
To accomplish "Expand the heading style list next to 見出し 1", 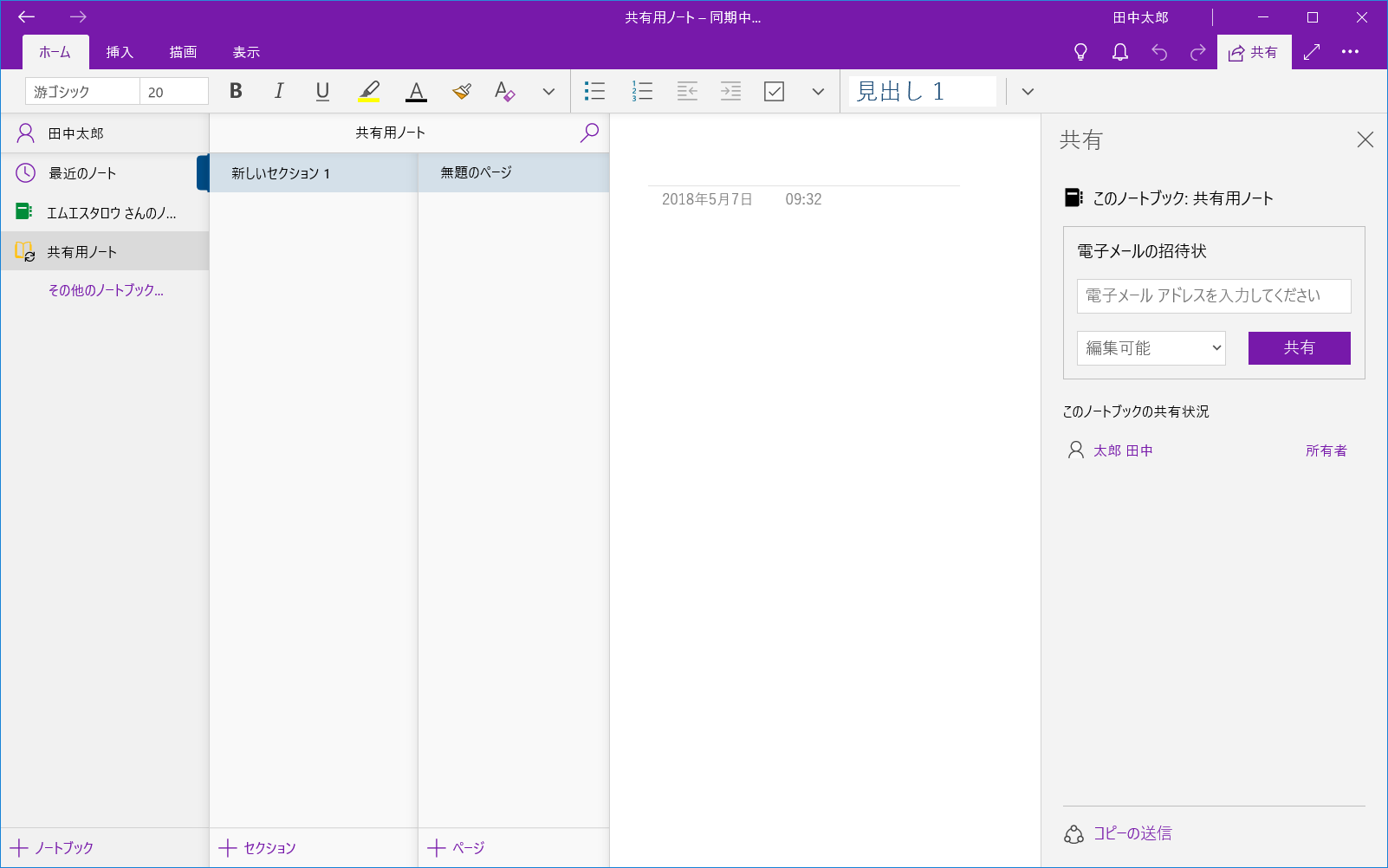I will (1027, 91).
